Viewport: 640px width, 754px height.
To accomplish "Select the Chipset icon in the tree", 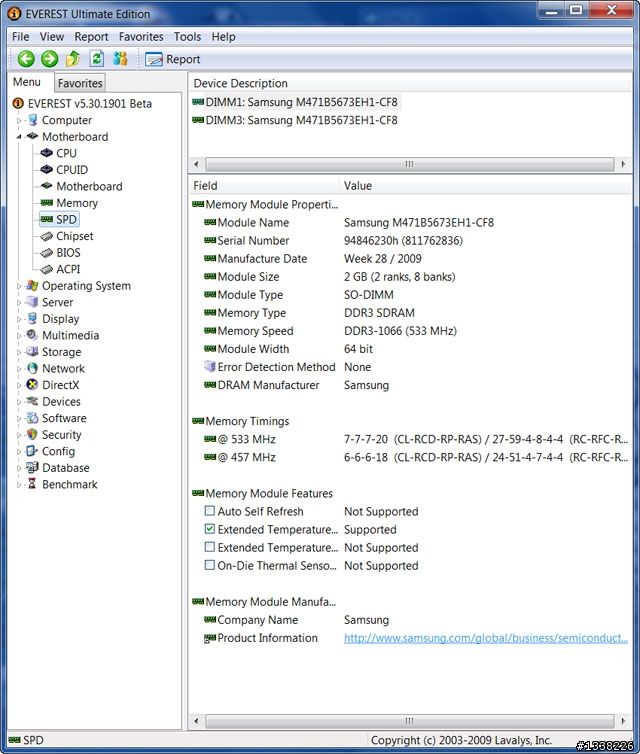I will tap(47, 236).
